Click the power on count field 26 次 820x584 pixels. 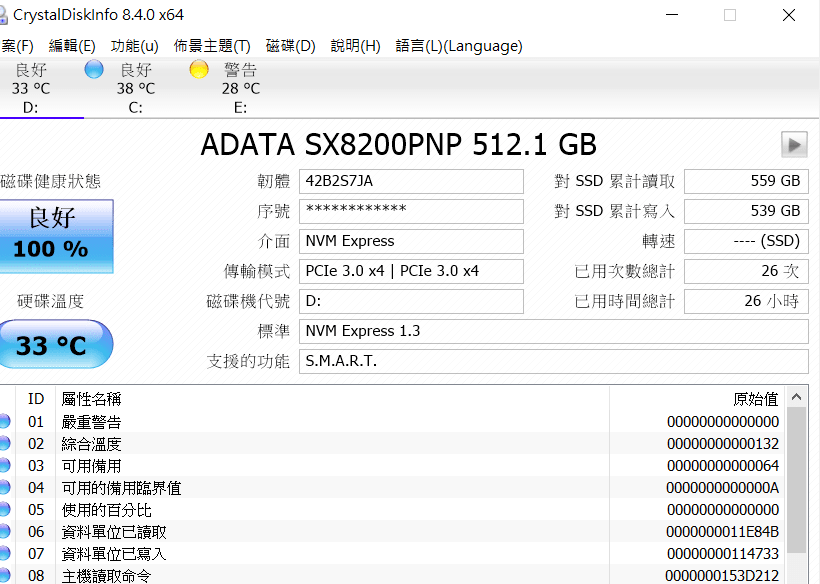tap(746, 271)
